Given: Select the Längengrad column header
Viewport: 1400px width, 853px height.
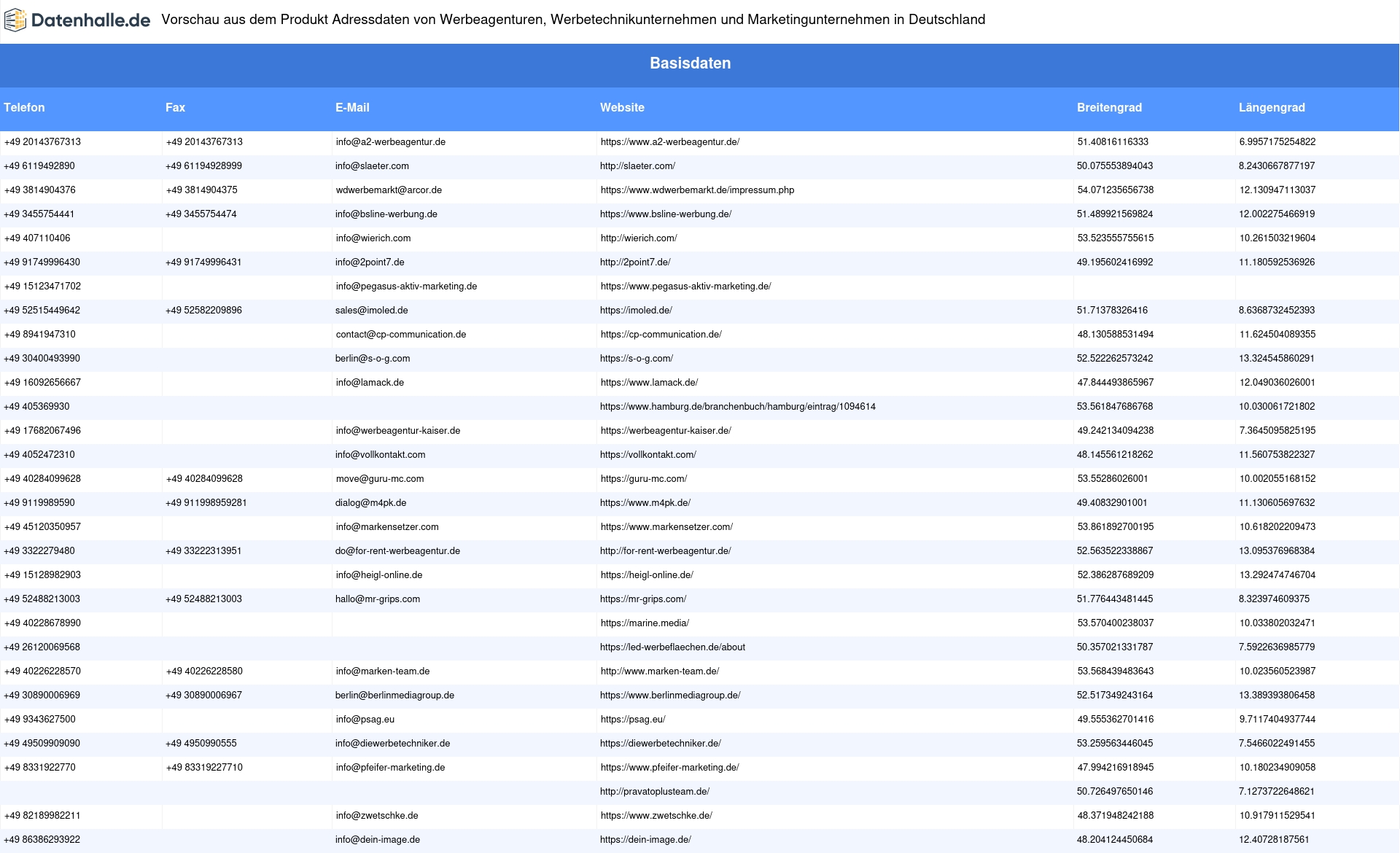Looking at the screenshot, I should [x=1272, y=107].
